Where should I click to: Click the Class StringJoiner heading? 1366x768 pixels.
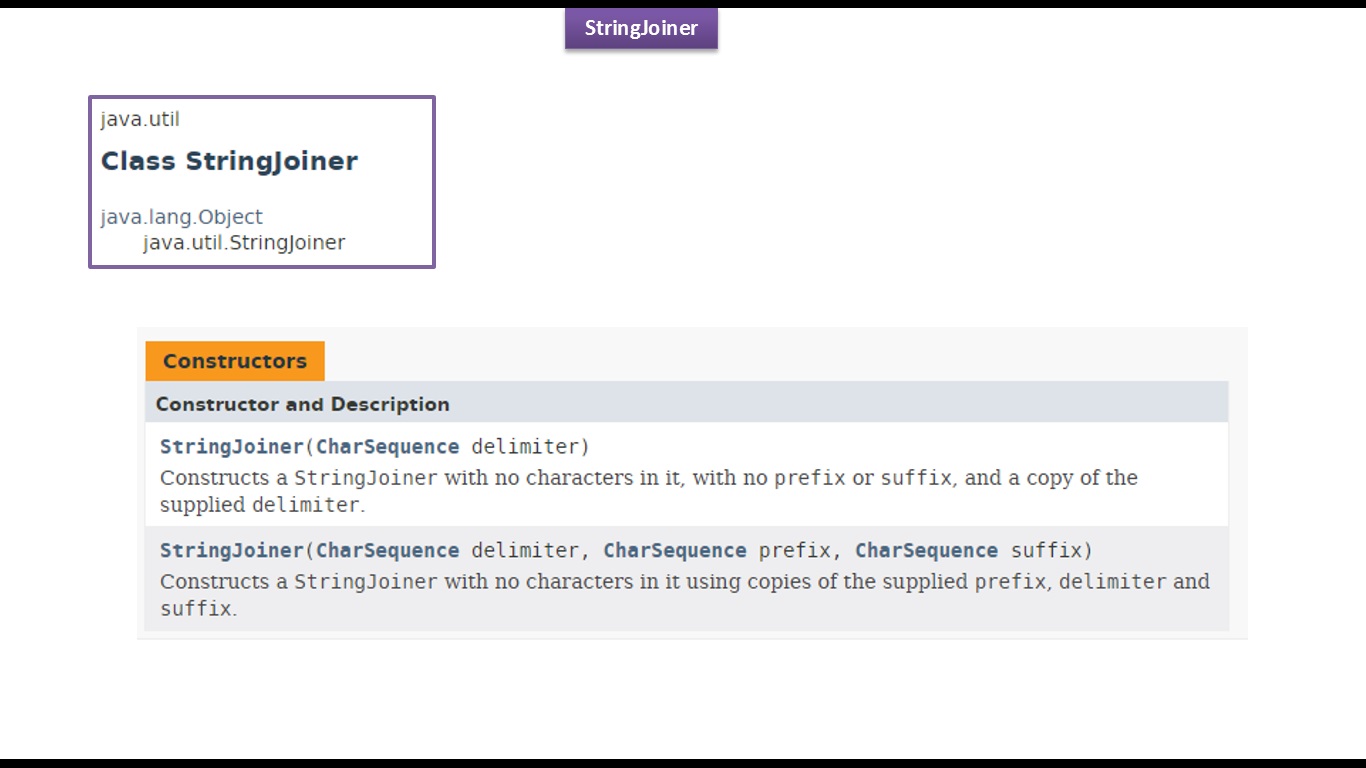click(x=229, y=161)
